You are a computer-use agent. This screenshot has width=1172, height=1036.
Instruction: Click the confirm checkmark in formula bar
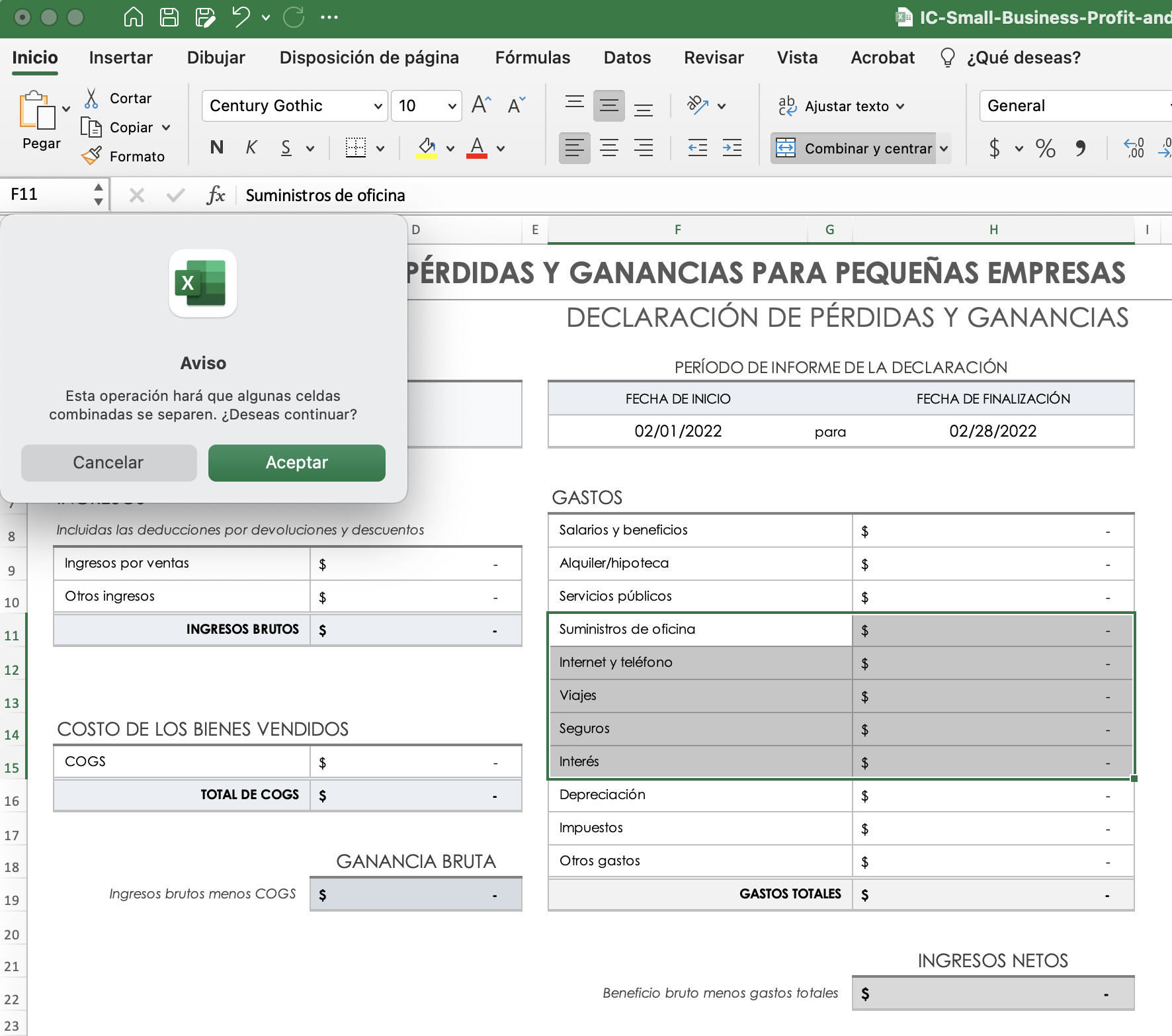tap(175, 195)
